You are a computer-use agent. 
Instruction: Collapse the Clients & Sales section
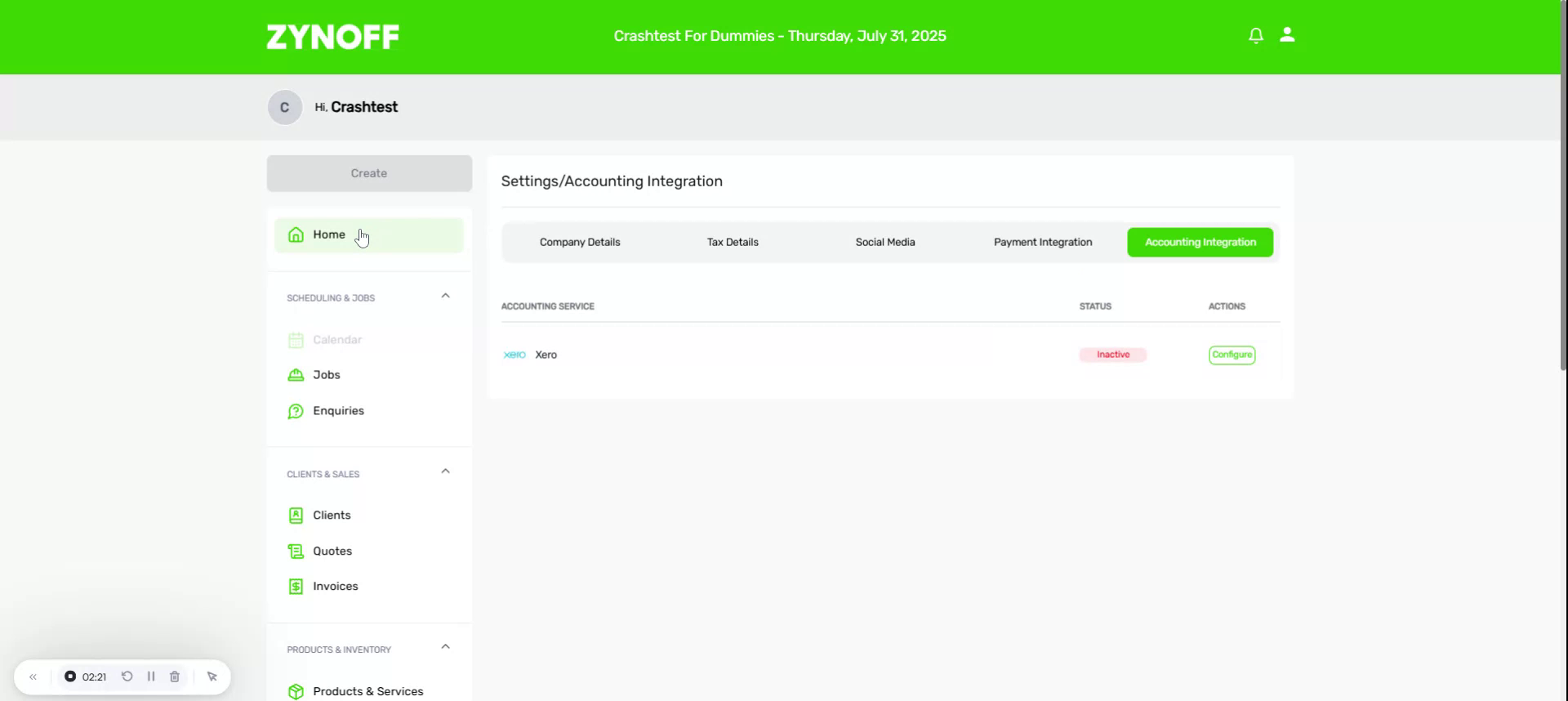[445, 471]
